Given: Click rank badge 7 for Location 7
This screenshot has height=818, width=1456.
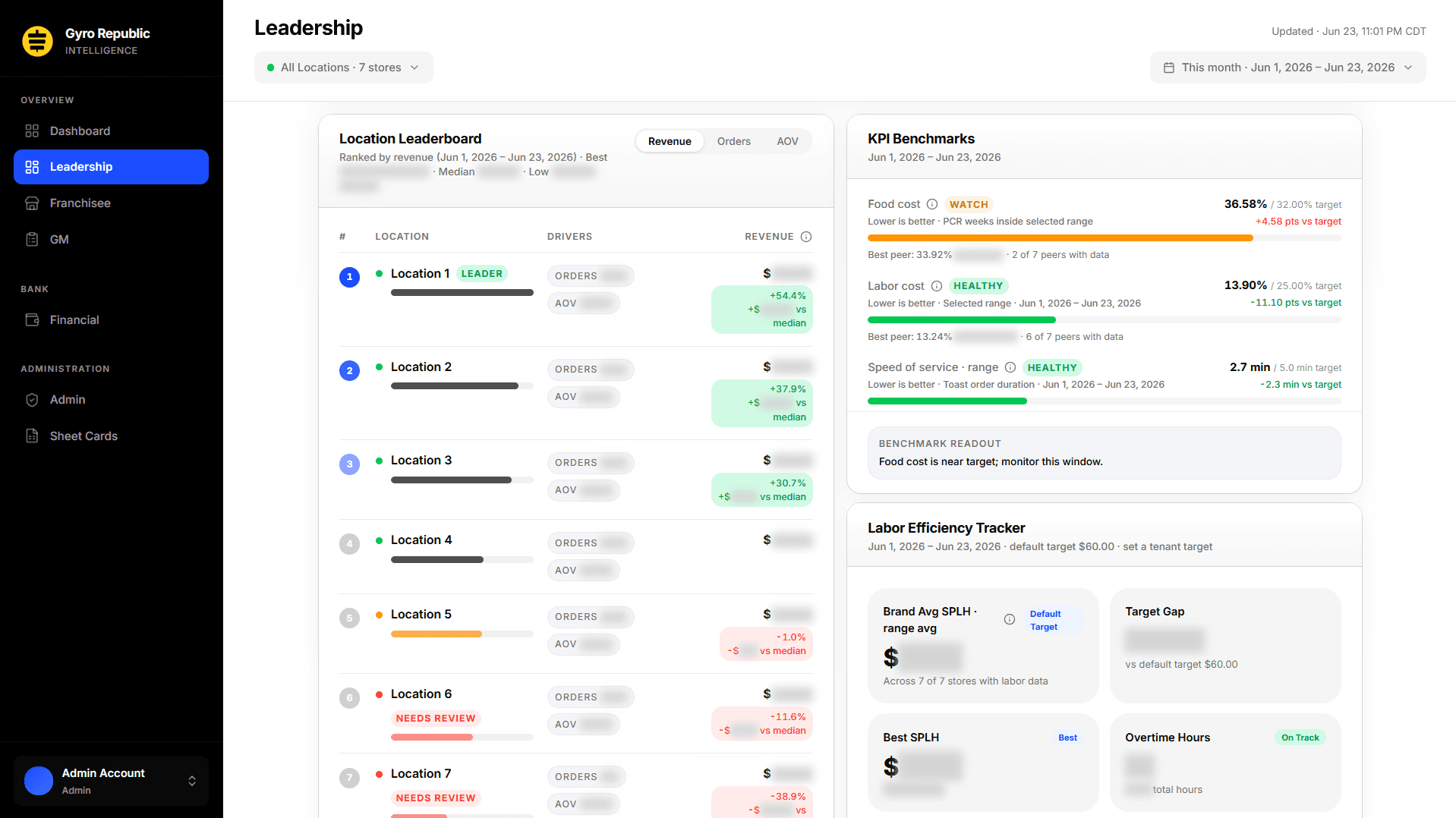Looking at the screenshot, I should [x=349, y=778].
